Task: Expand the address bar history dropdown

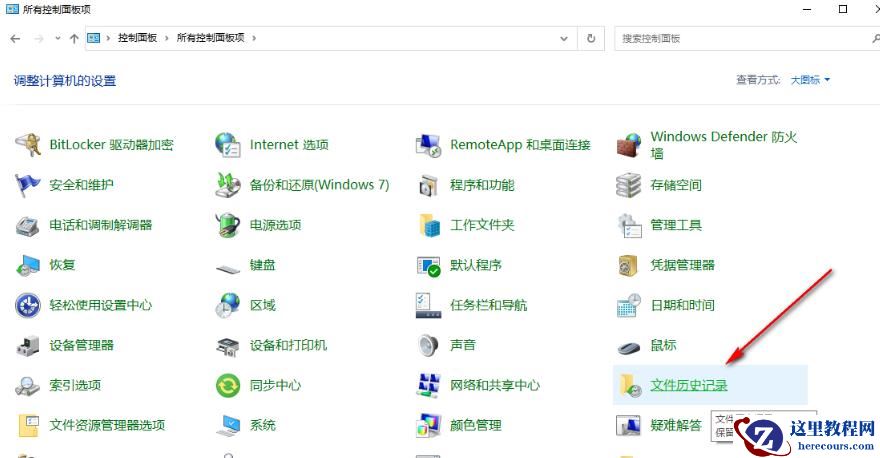Action: [564, 38]
